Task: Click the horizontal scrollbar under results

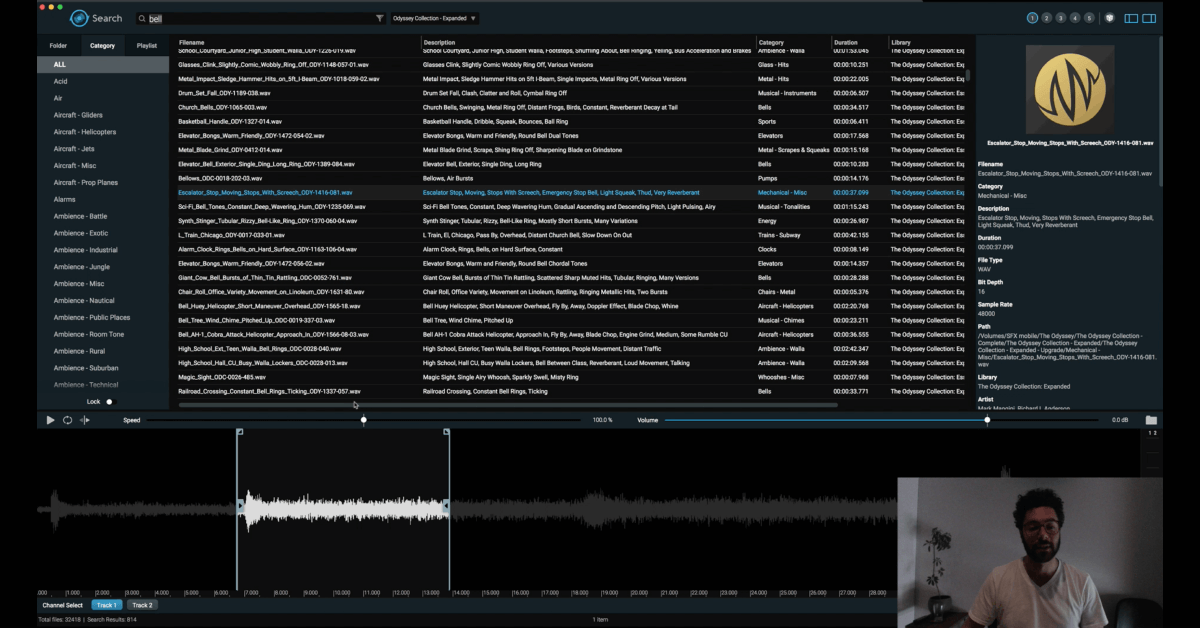Action: click(x=508, y=405)
